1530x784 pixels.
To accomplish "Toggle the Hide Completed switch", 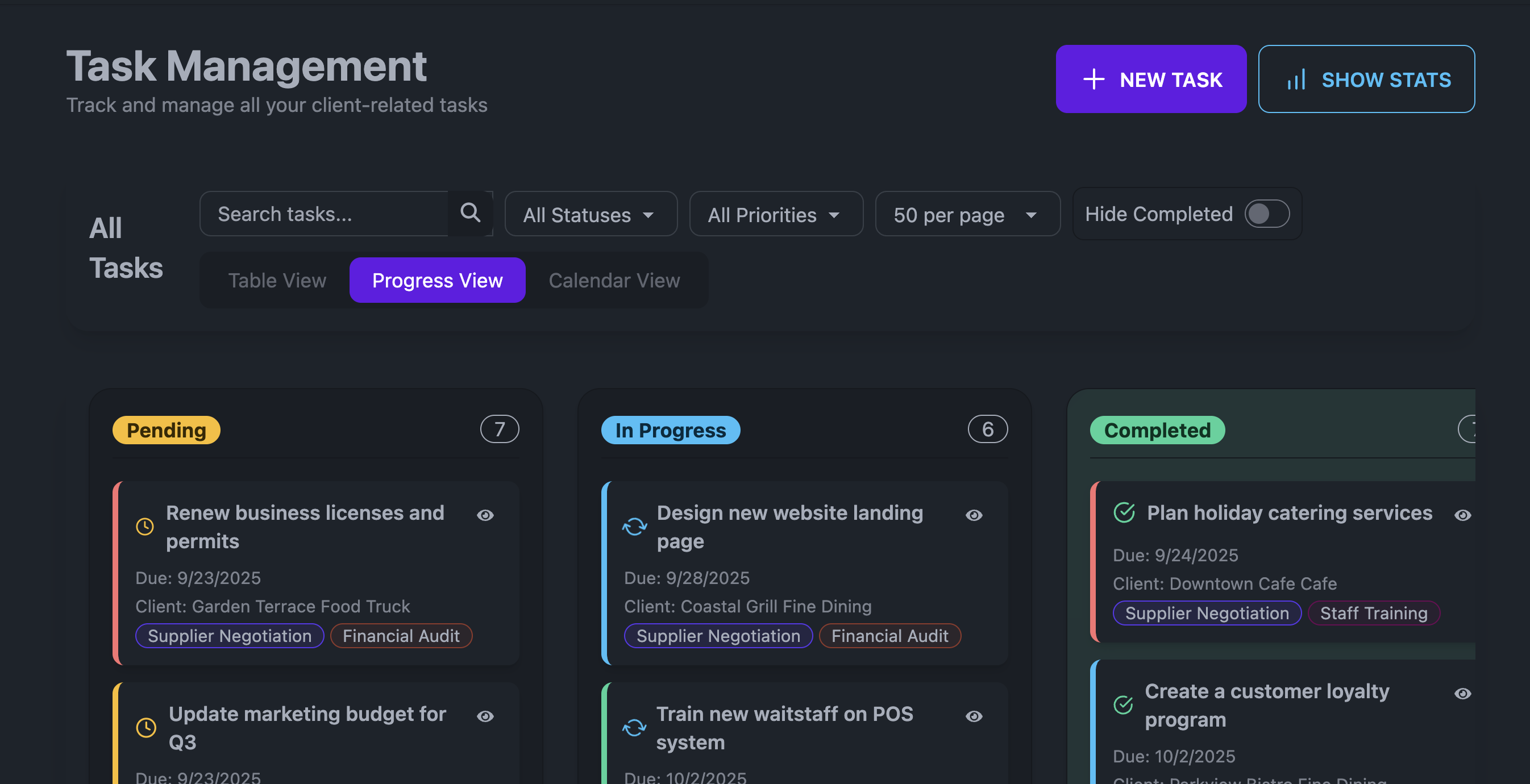I will 1267,214.
